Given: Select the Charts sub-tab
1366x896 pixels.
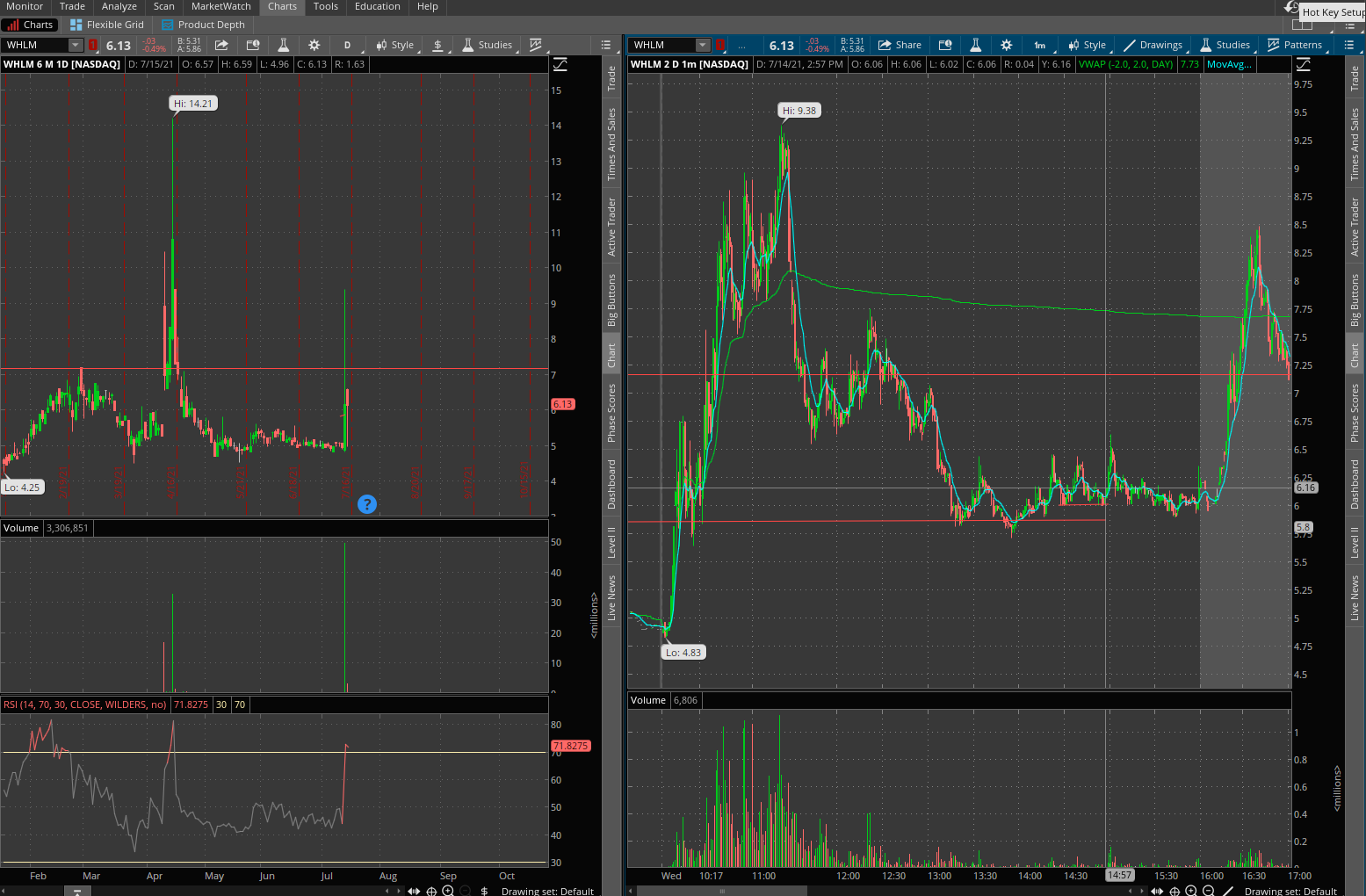Looking at the screenshot, I should tap(30, 25).
